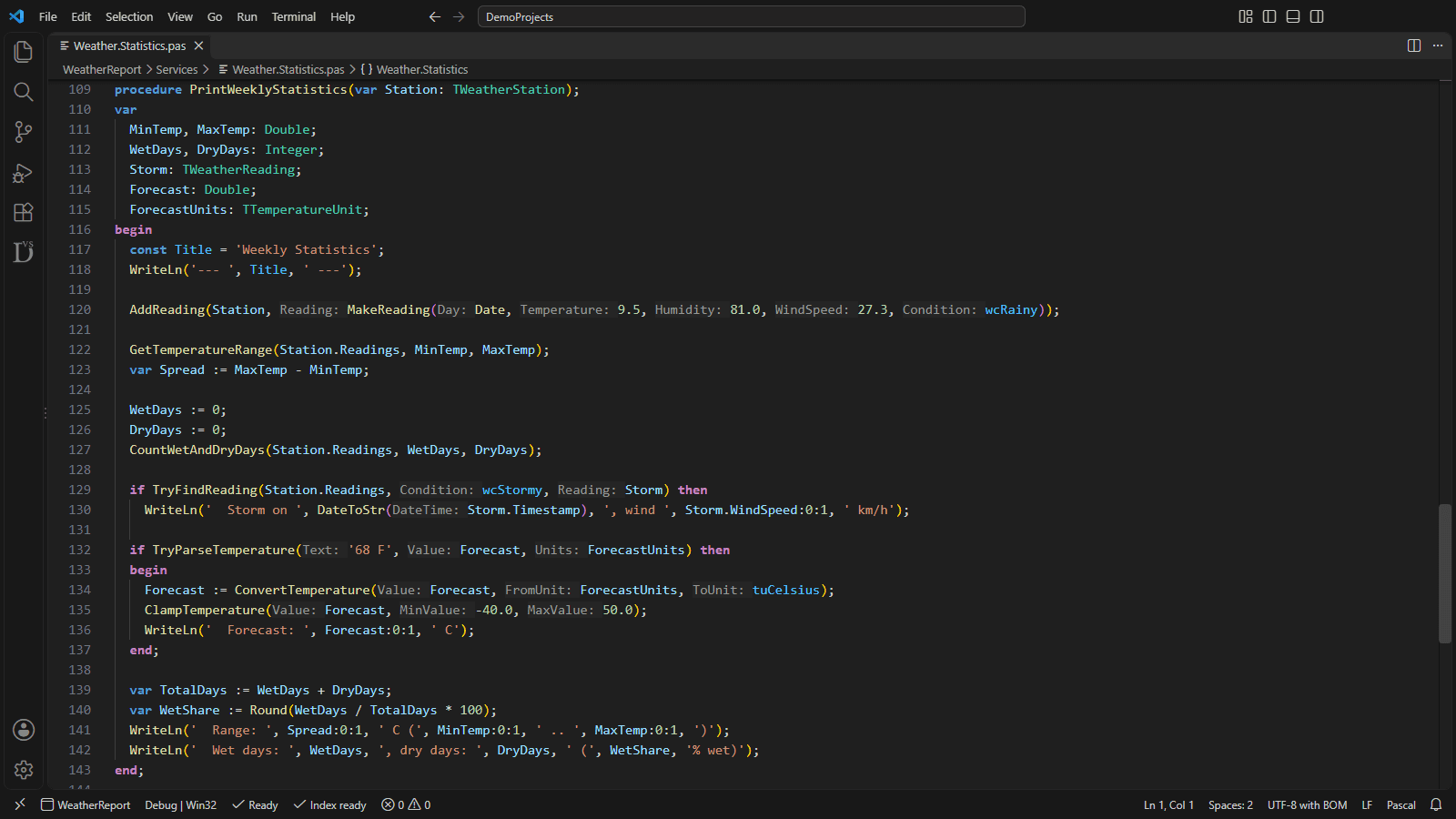Screen dimensions: 1456x819
Task: Open editor More Actions ellipsis
Action: click(x=1438, y=45)
